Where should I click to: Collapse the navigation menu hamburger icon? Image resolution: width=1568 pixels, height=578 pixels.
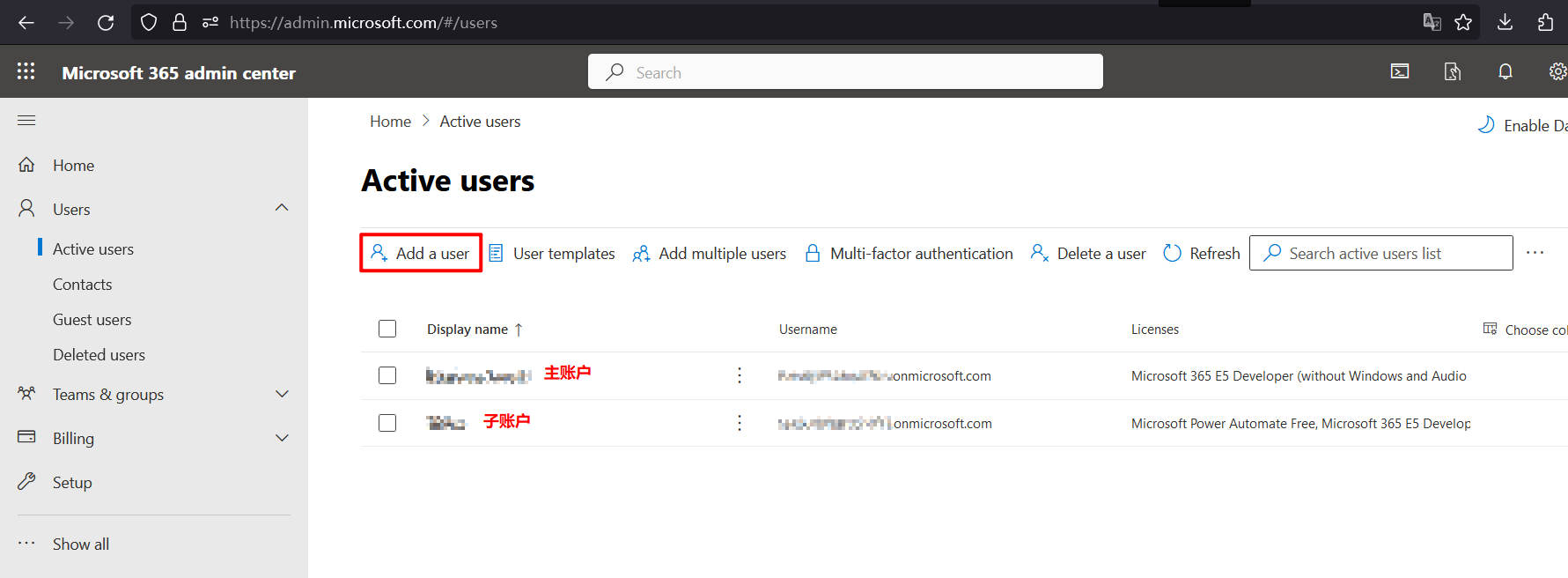point(26,120)
